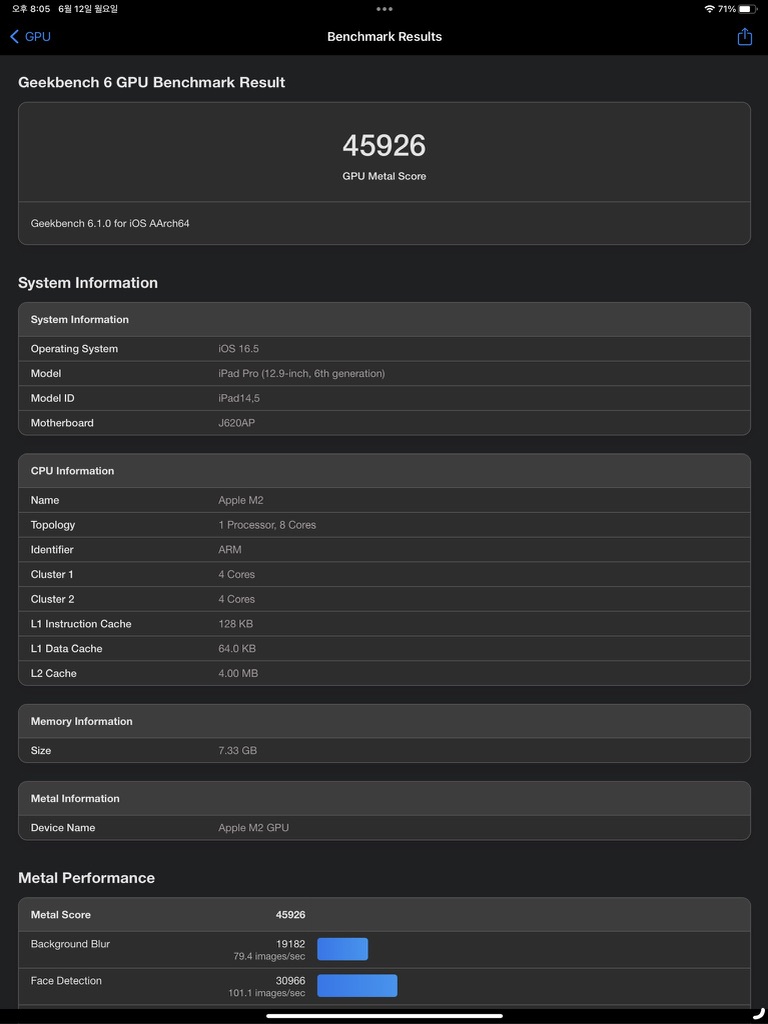The height and width of the screenshot is (1024, 768).
Task: Tap the 30966 Face Detection score
Action: (291, 981)
